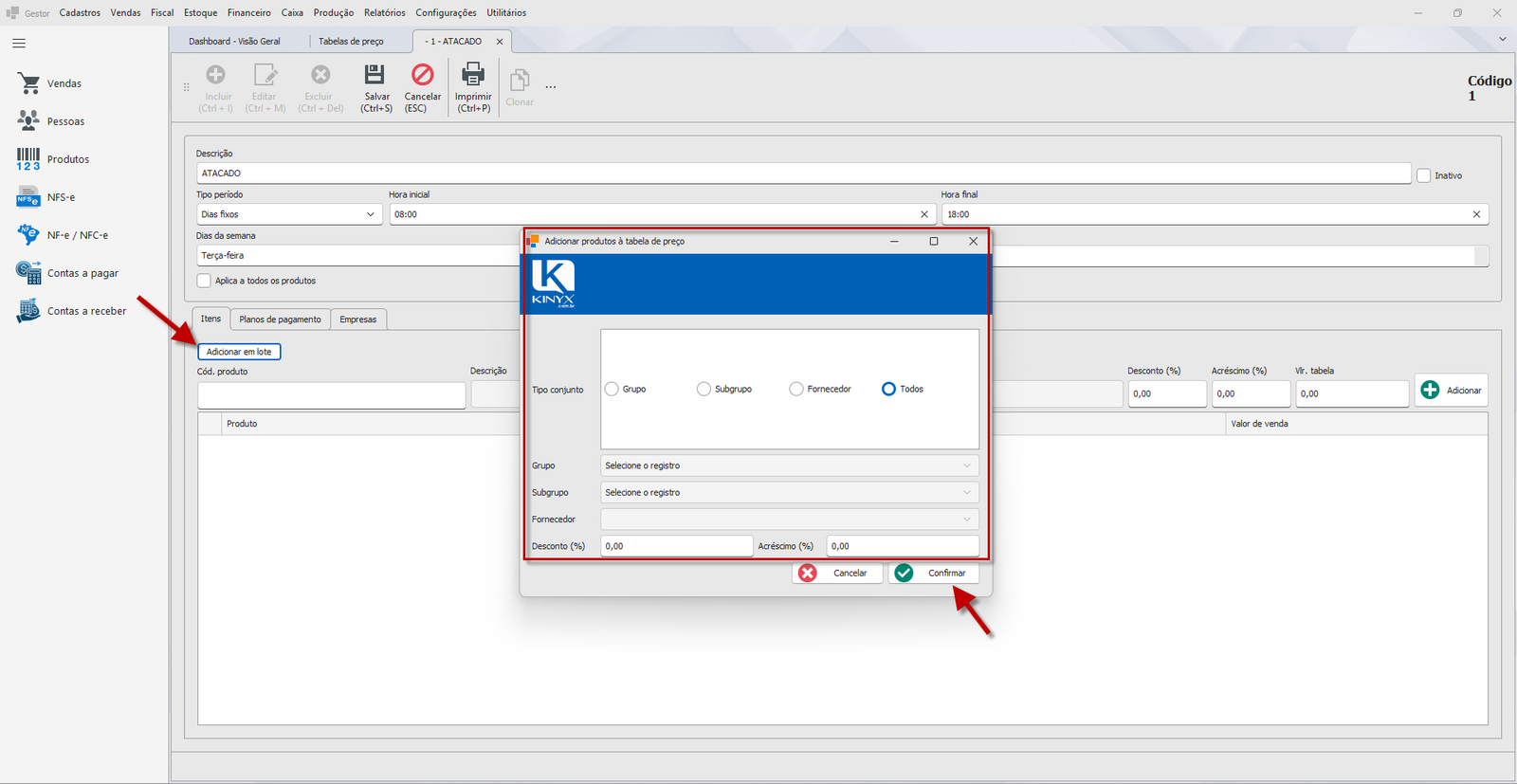Open the hamburger menu icon
Viewport: 1517px width, 784px height.
point(19,44)
